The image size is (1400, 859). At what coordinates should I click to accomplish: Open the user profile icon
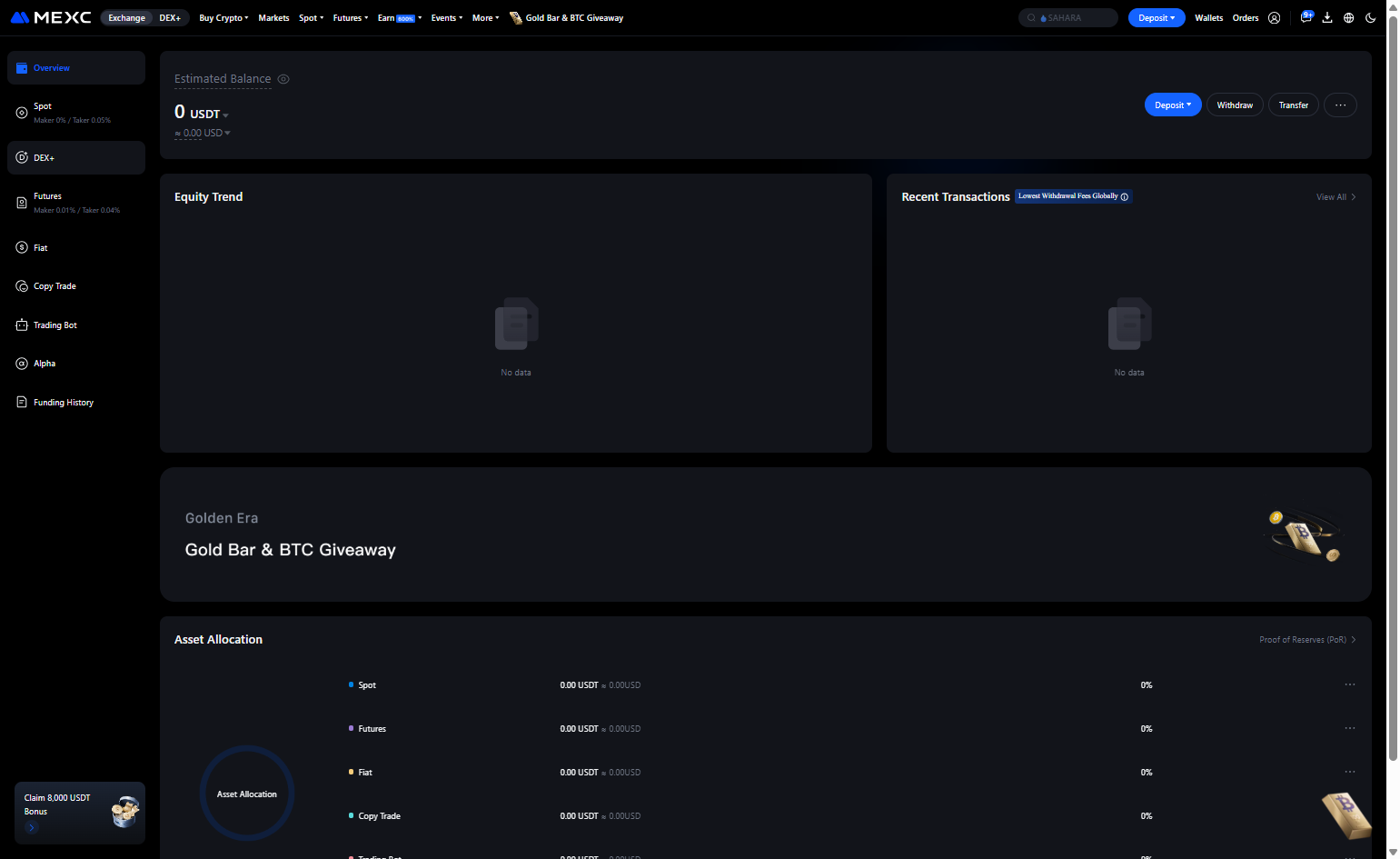click(x=1274, y=17)
